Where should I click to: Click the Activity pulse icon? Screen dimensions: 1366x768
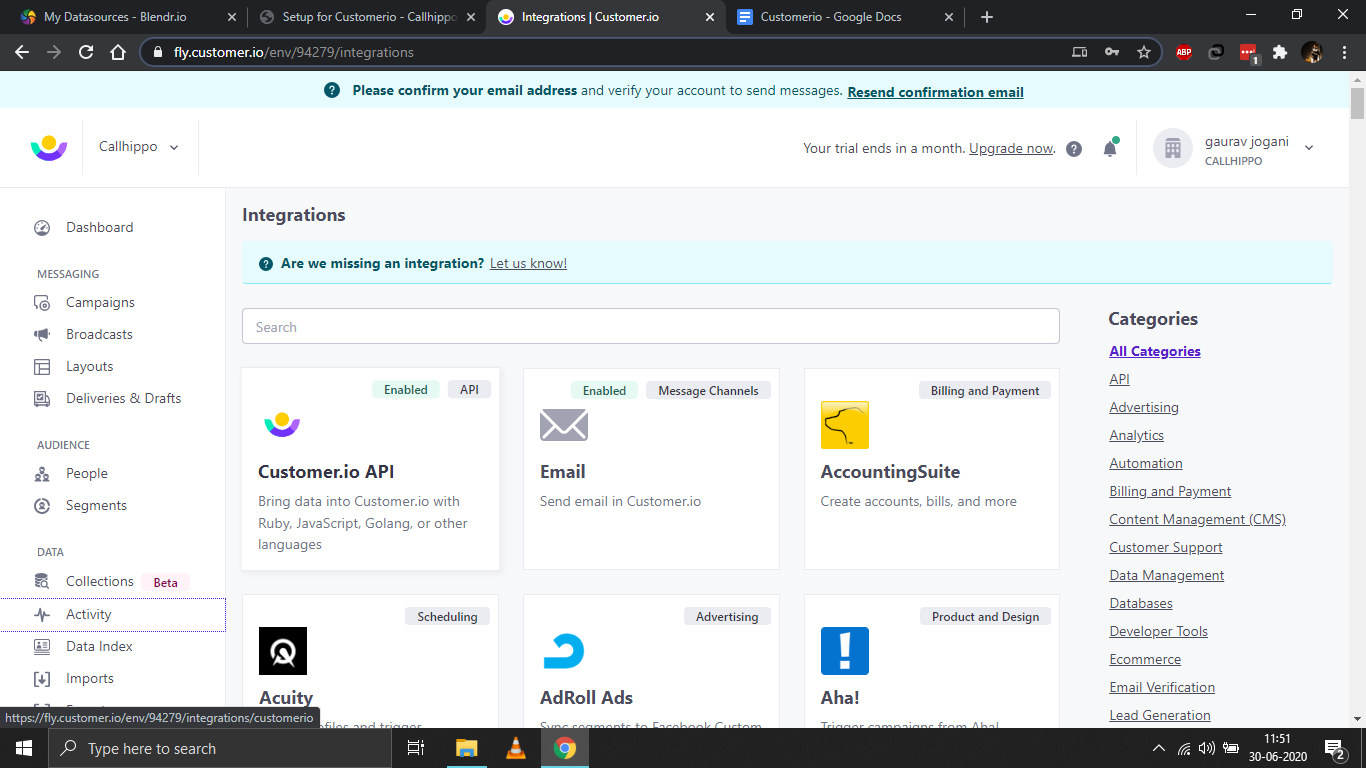pos(42,615)
